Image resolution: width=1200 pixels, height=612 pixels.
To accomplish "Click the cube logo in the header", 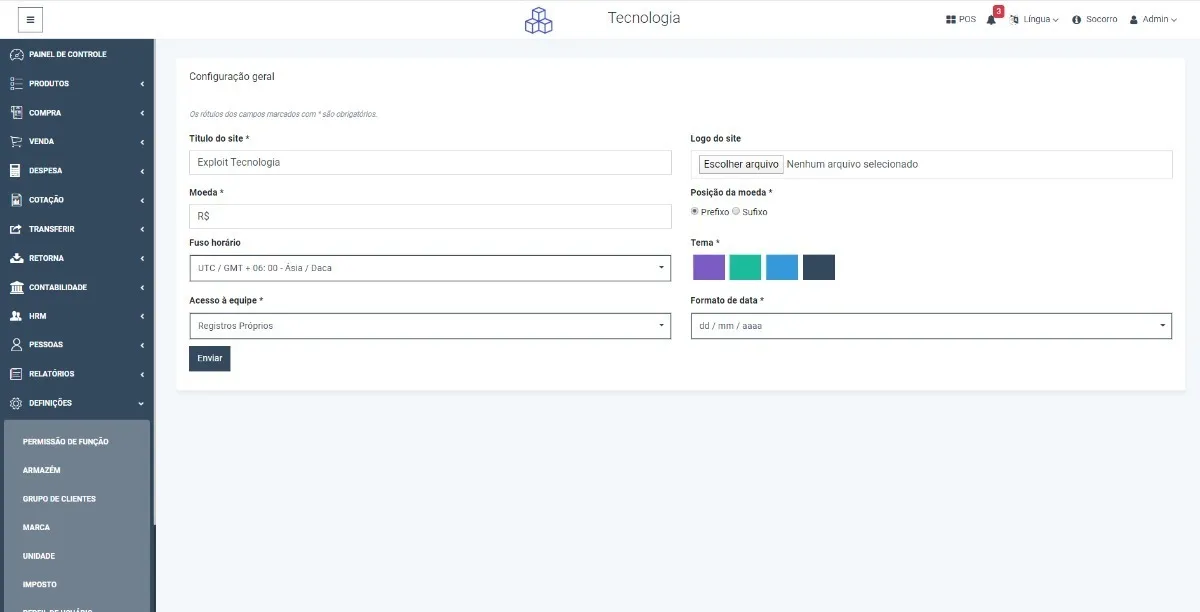I will [x=538, y=21].
